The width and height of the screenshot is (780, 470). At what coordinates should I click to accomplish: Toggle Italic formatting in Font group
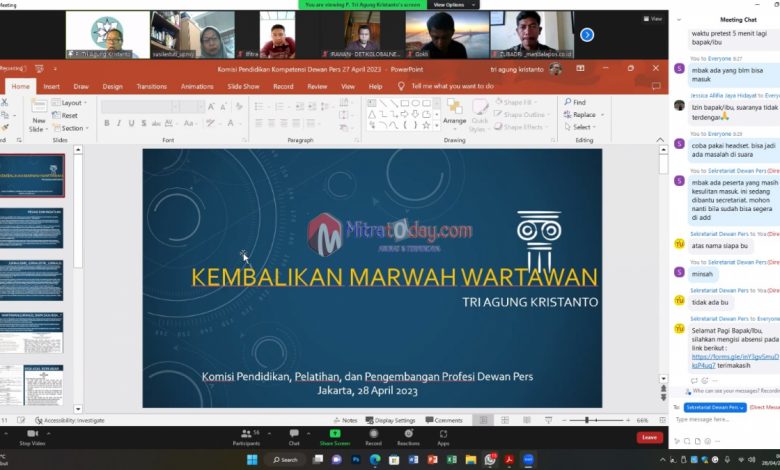point(119,123)
